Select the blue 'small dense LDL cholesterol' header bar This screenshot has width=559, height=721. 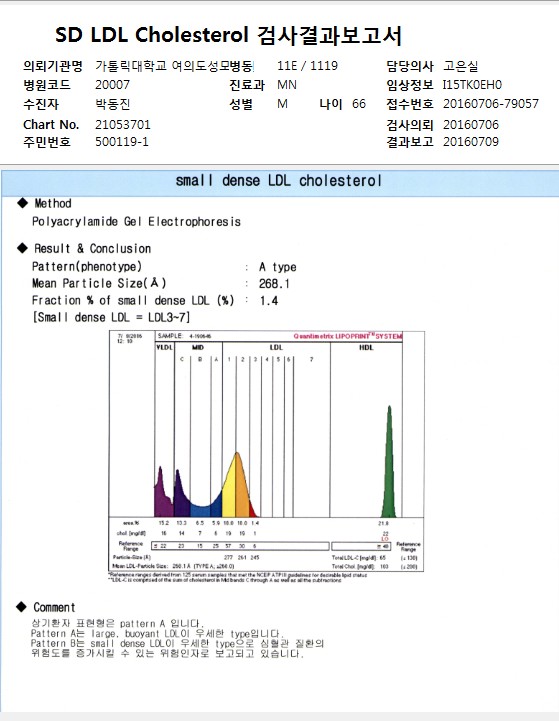pyautogui.click(x=280, y=183)
